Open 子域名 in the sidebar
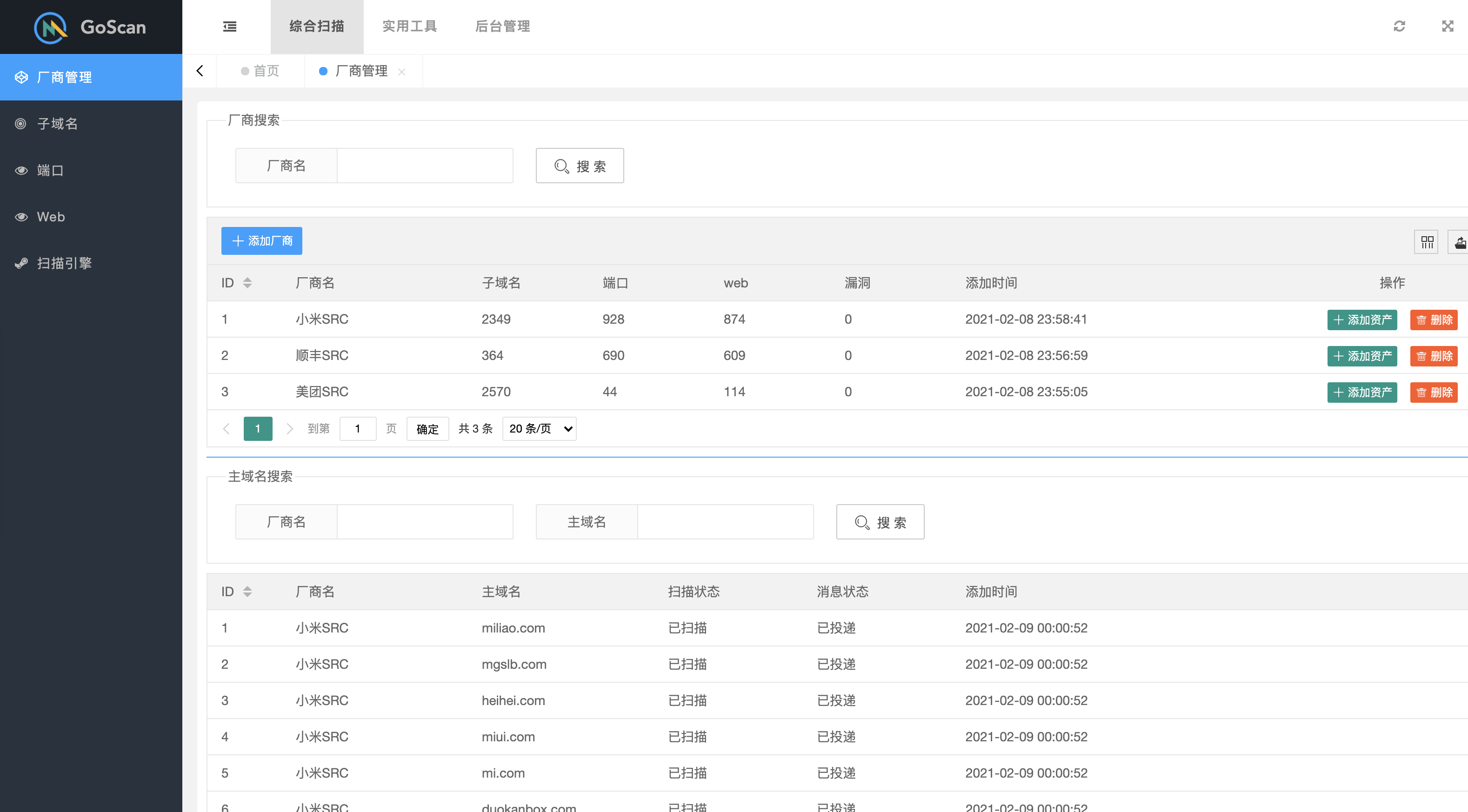The image size is (1468, 812). click(x=91, y=124)
